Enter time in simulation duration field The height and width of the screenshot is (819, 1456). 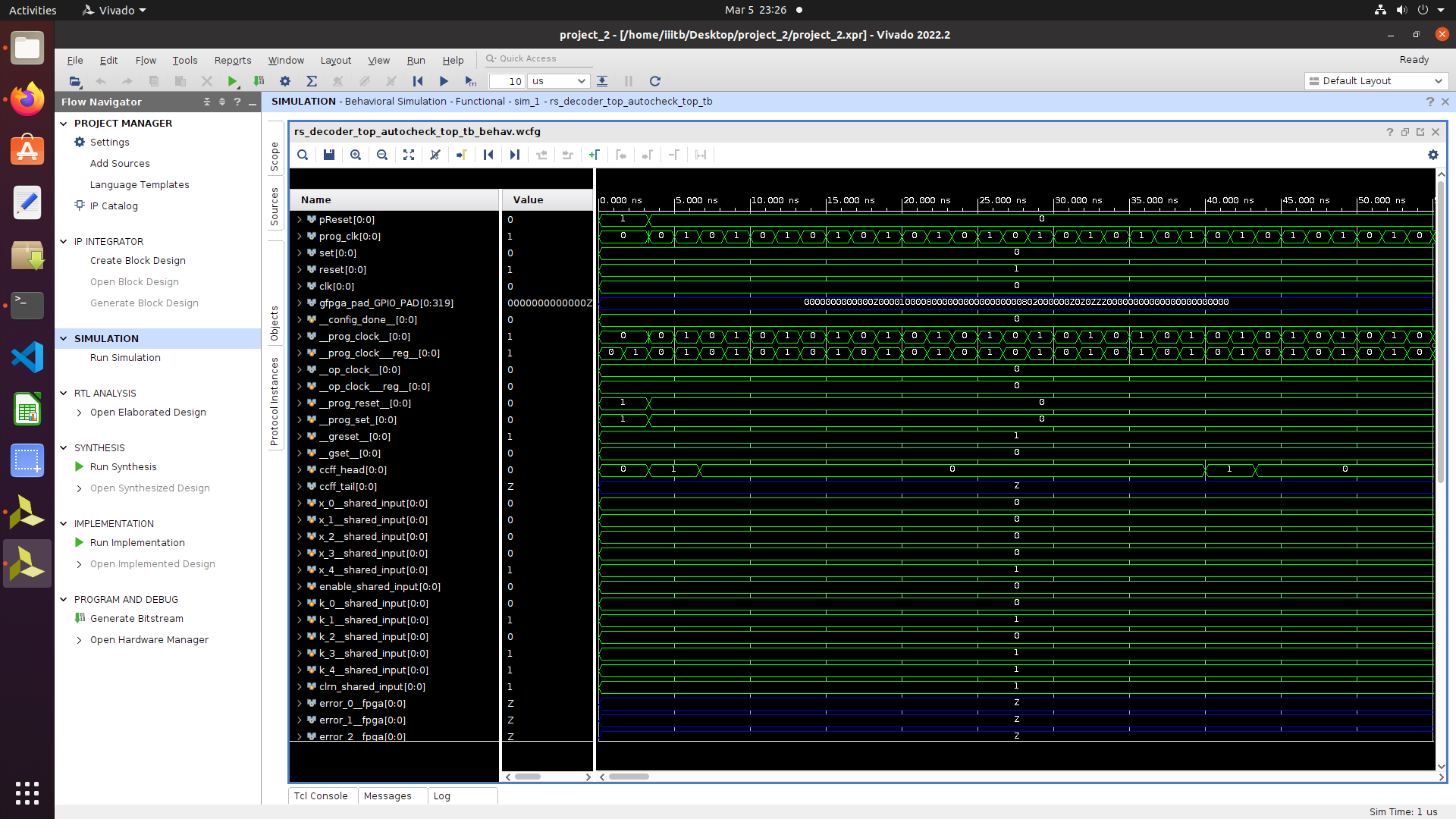click(510, 80)
